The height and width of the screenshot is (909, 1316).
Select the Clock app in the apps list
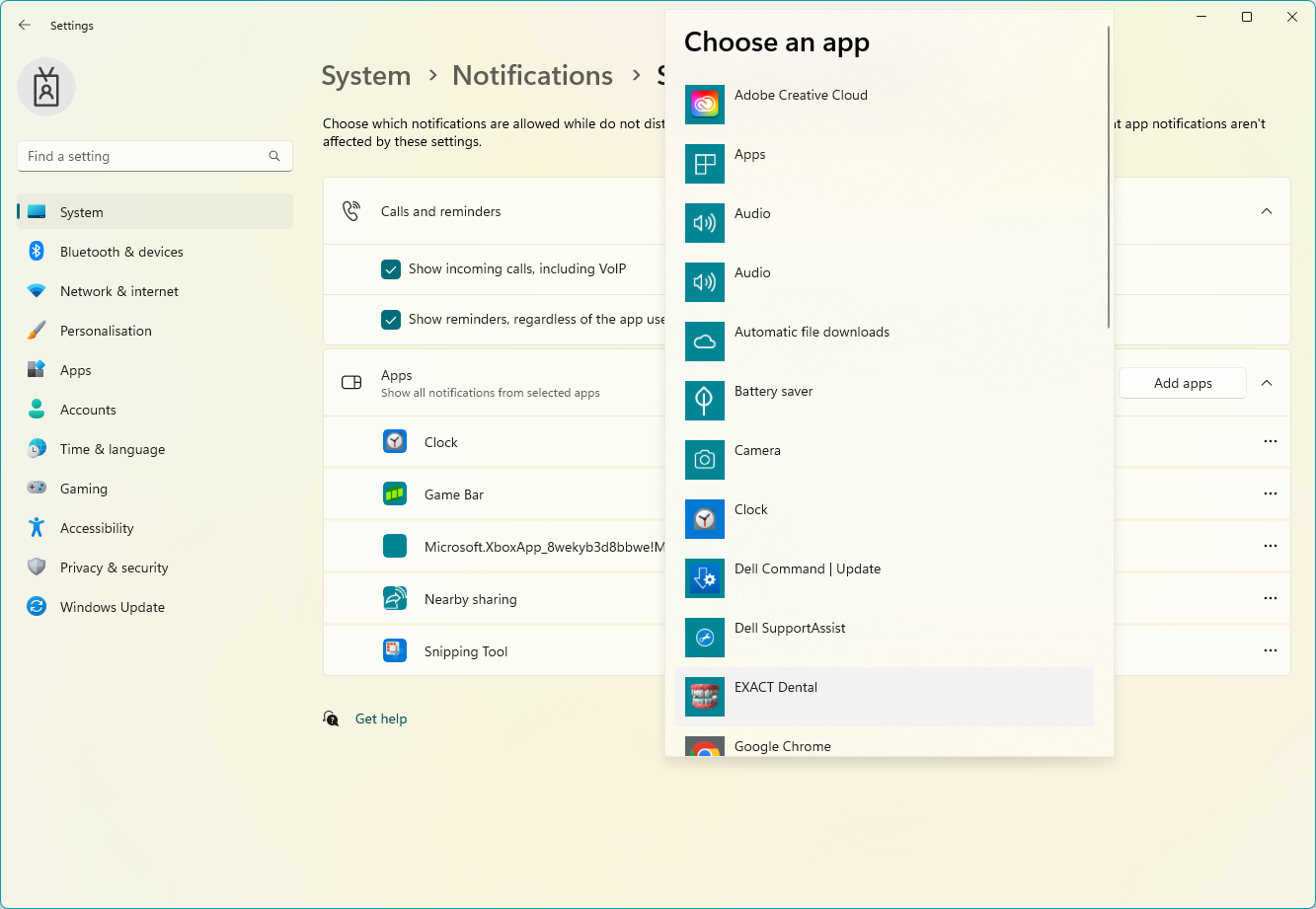[x=440, y=441]
